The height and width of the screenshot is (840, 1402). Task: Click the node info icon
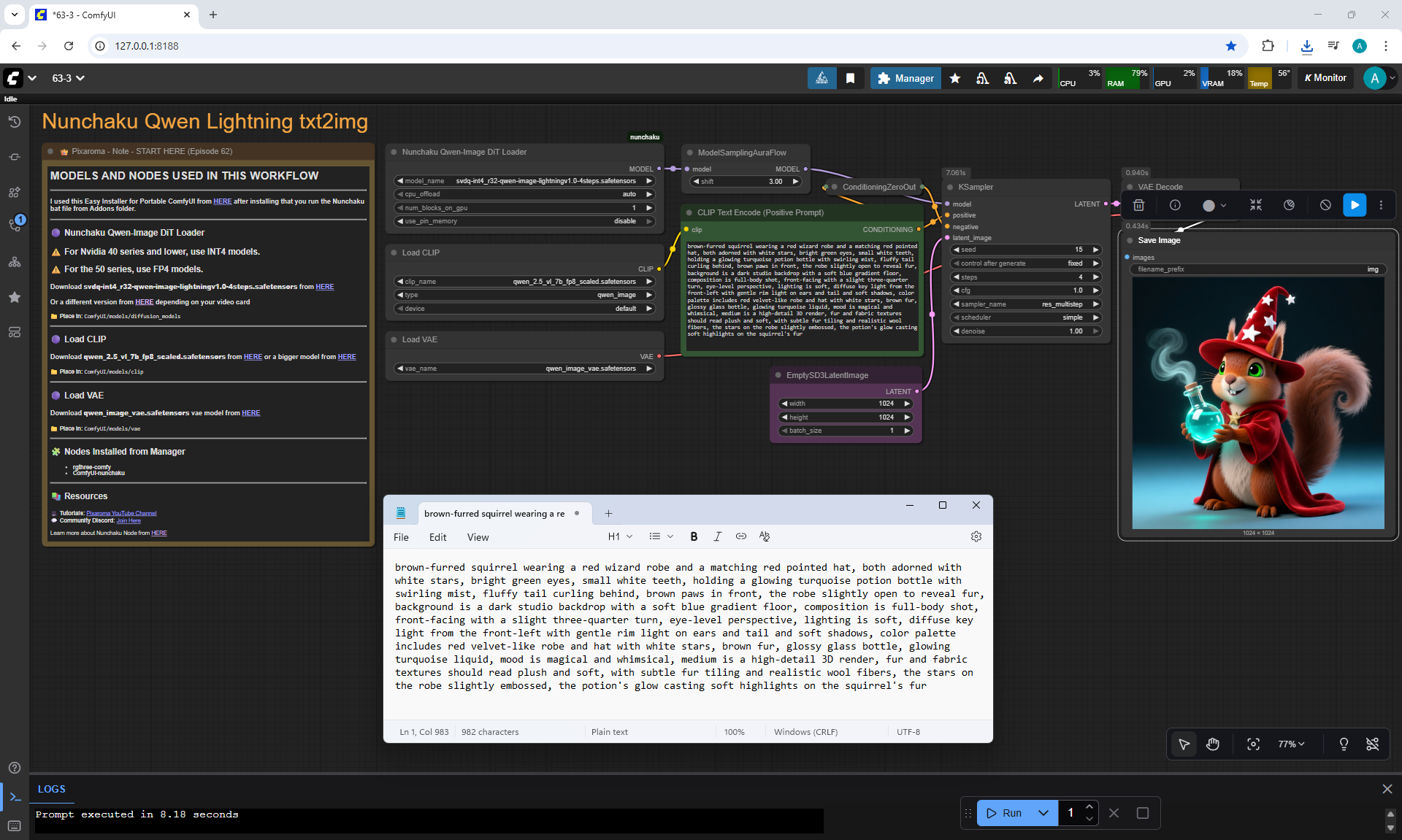pyautogui.click(x=1175, y=206)
